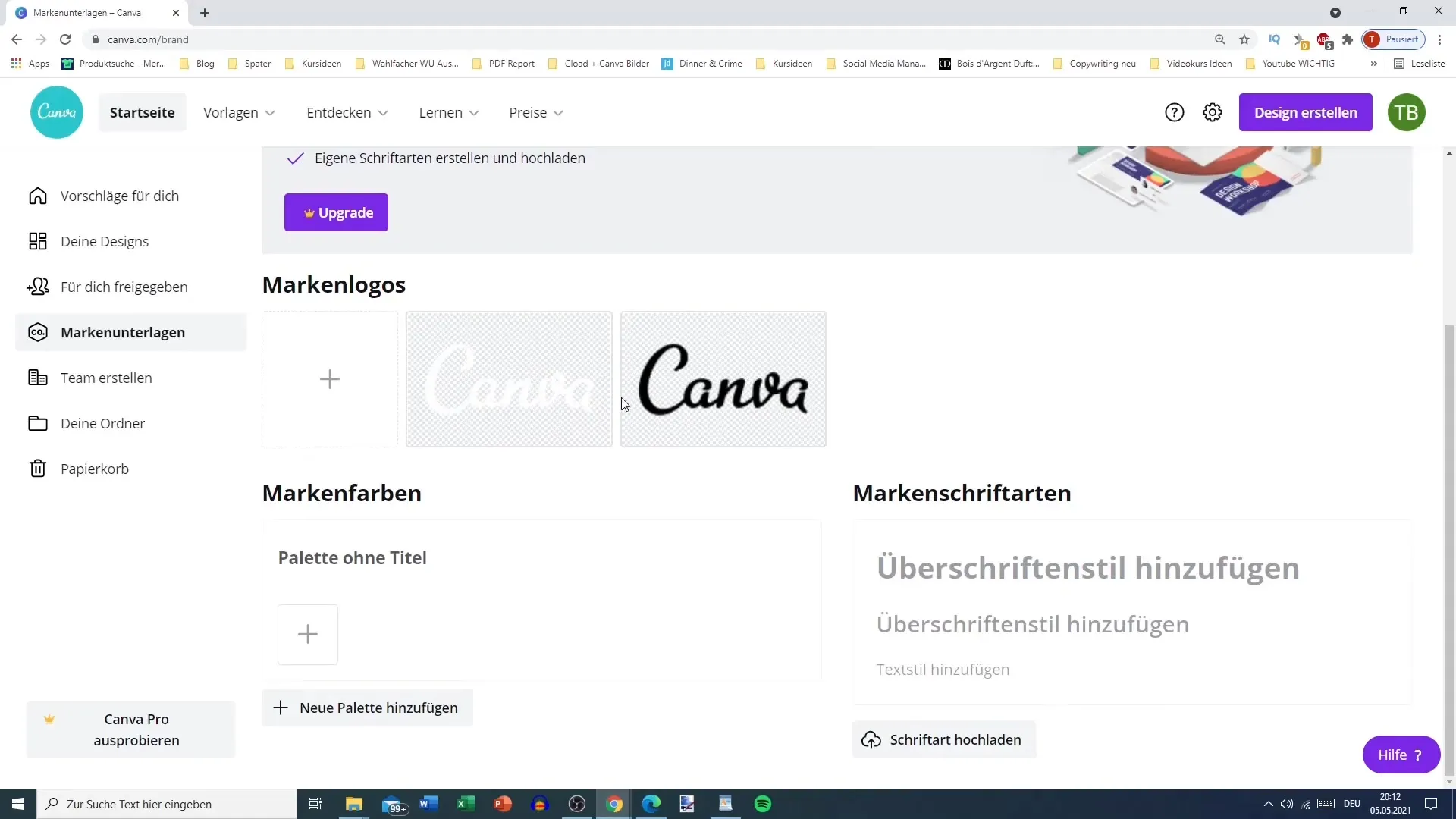1456x819 pixels.
Task: Open settings gear icon in header
Action: pos(1213,112)
